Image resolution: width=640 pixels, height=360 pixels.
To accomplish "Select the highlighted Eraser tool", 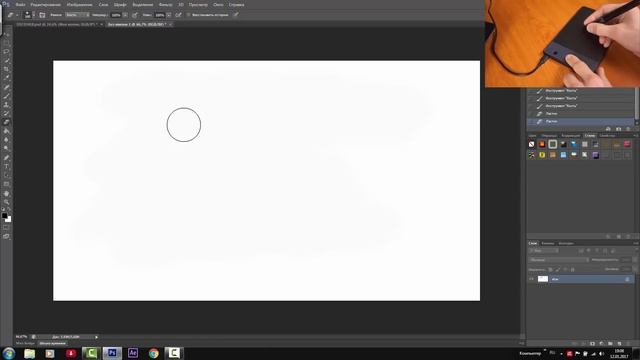I will click(x=7, y=122).
